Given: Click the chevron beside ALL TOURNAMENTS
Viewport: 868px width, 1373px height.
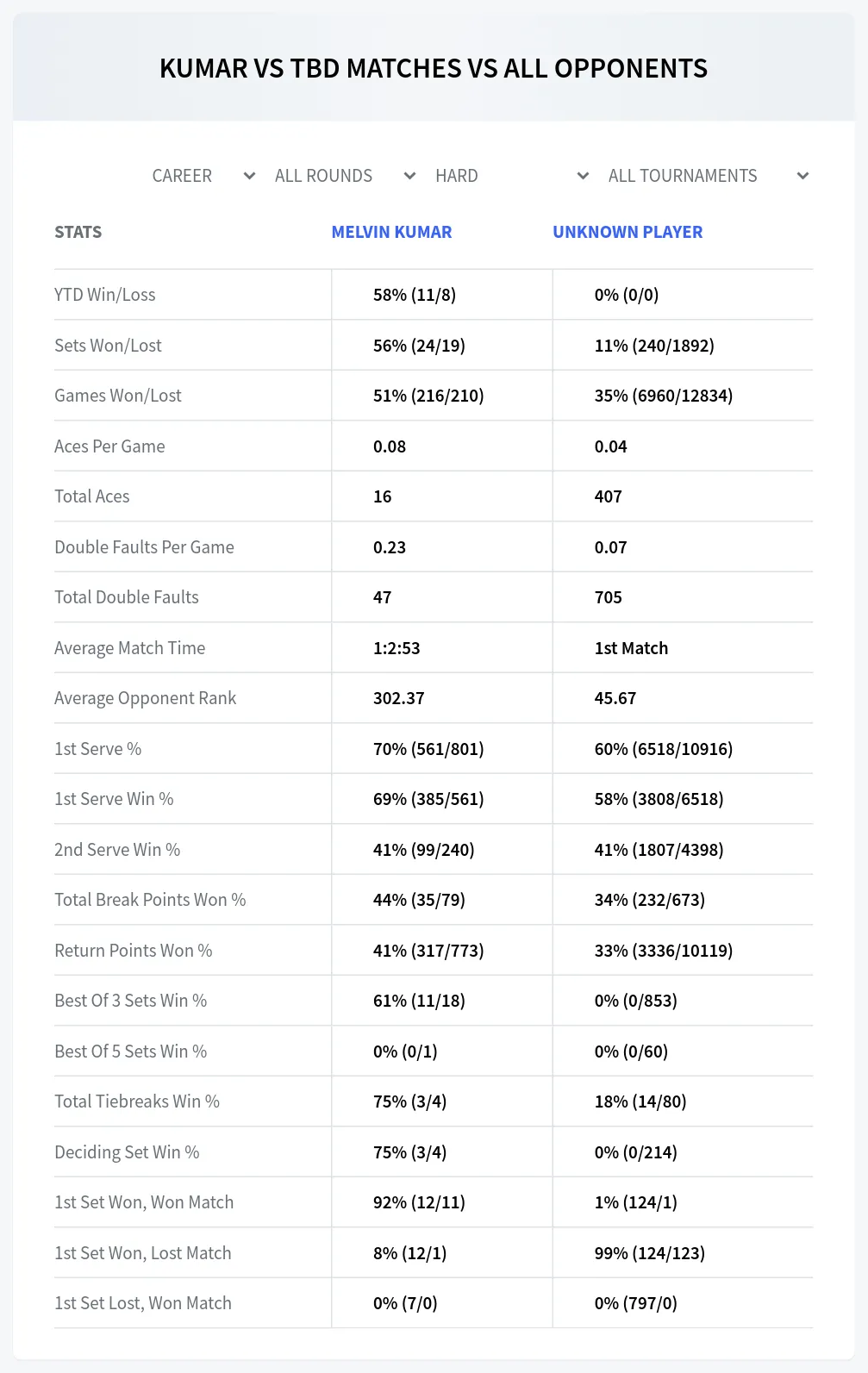Looking at the screenshot, I should (x=802, y=176).
